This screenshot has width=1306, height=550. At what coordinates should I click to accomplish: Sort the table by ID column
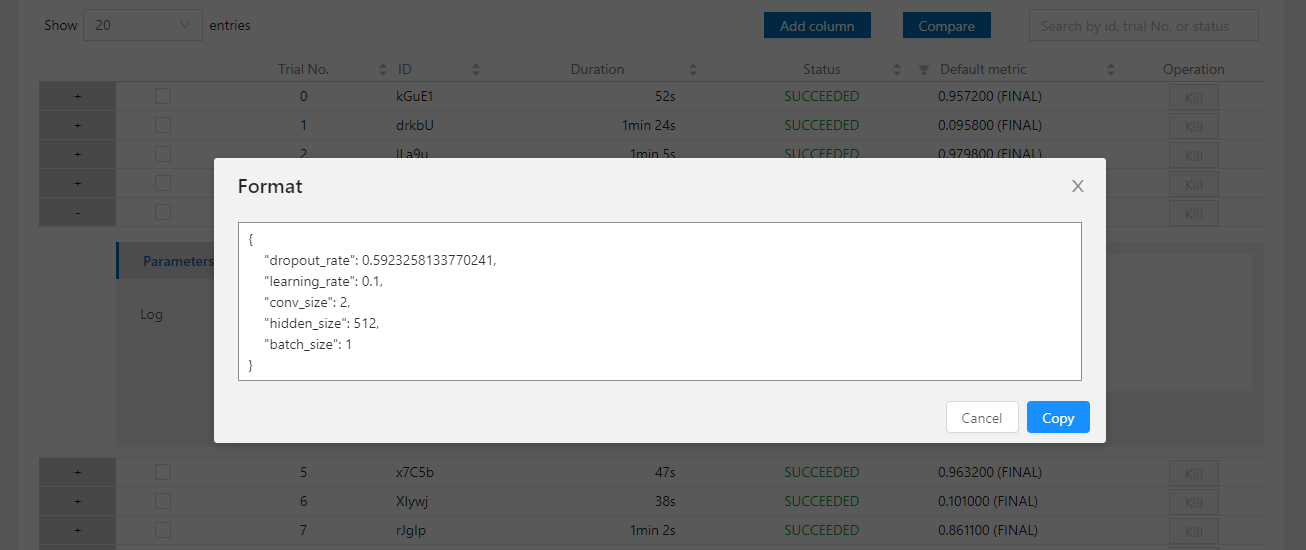pos(476,70)
